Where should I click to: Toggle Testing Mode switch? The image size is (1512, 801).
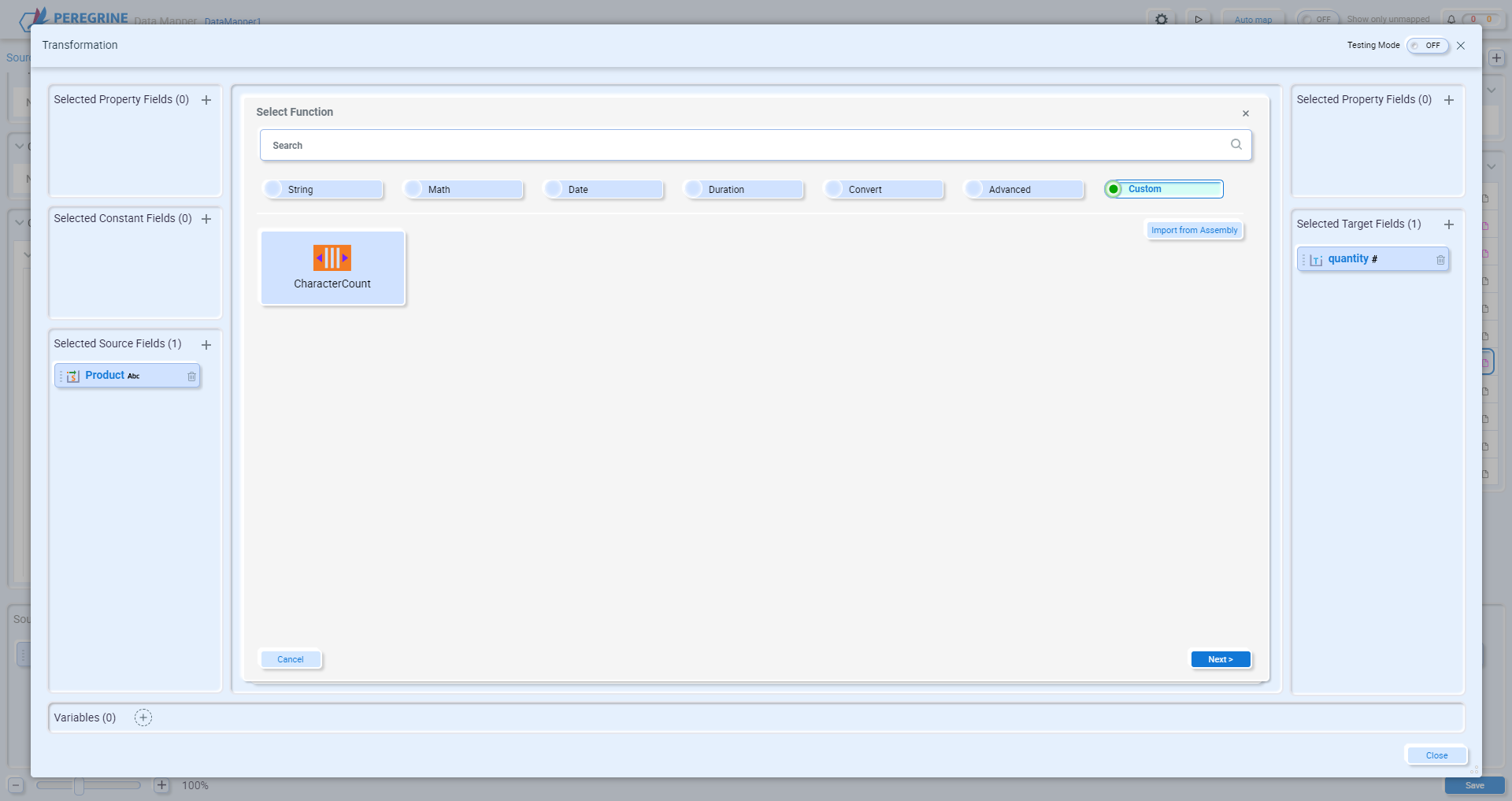(x=1428, y=46)
